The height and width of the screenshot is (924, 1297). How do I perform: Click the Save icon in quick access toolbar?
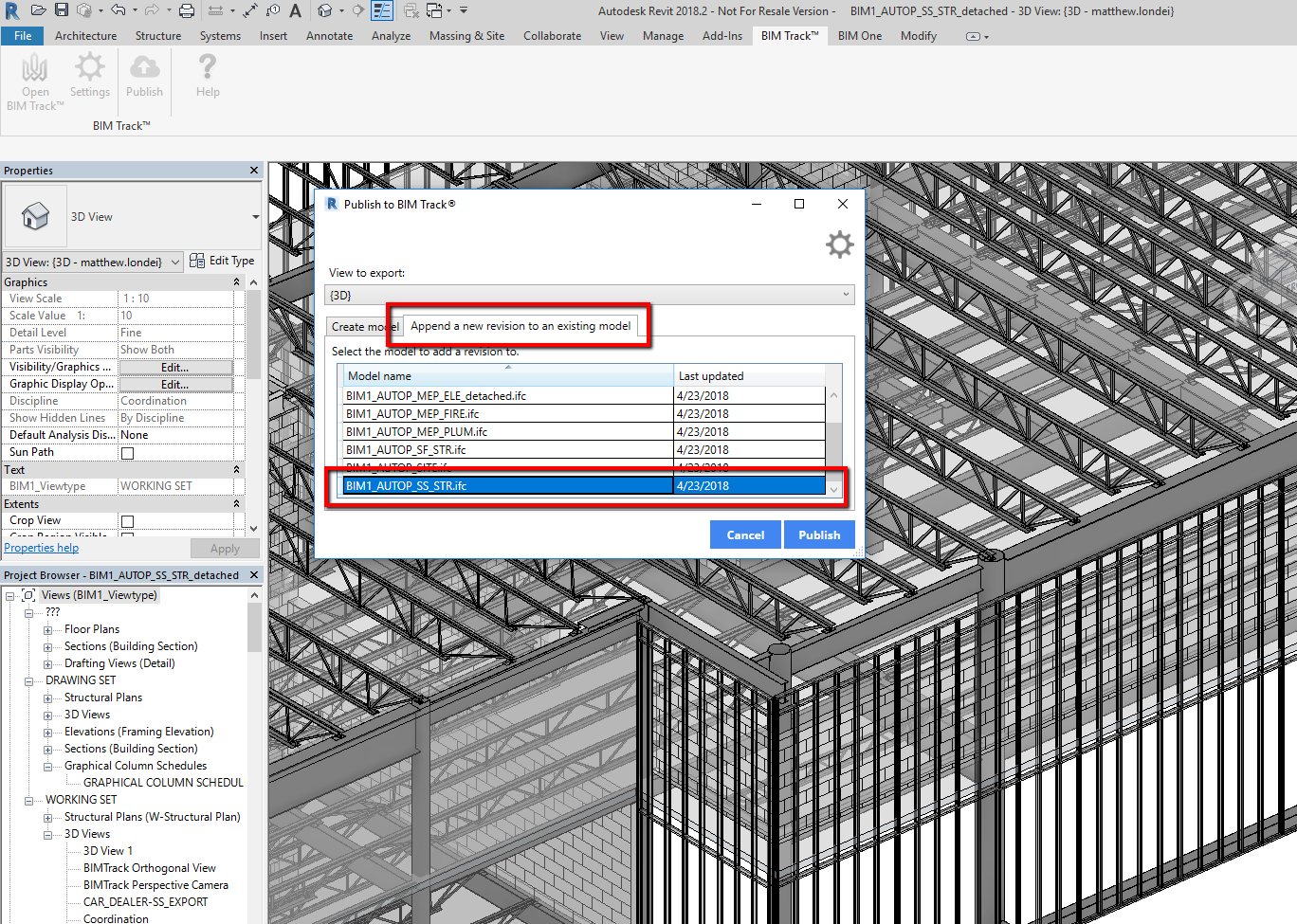click(x=62, y=10)
